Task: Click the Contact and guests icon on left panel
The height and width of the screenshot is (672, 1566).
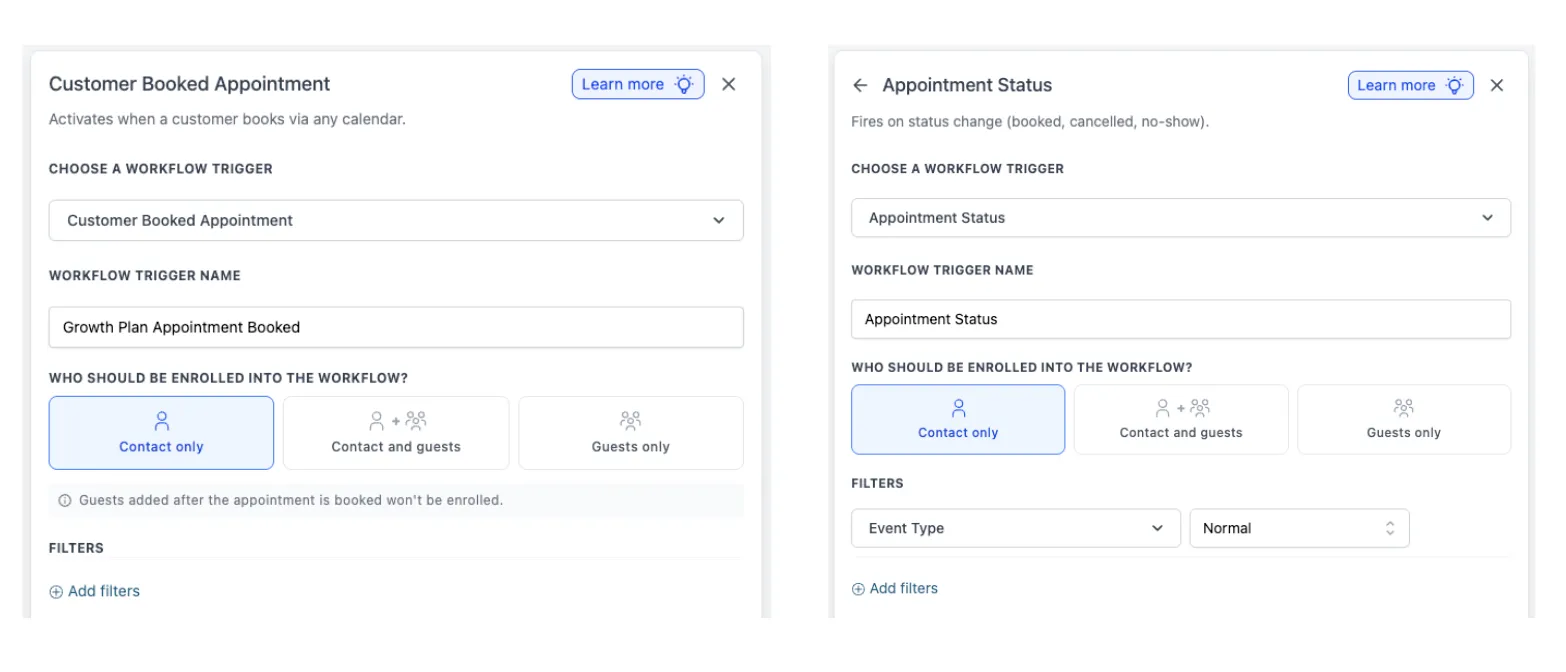Action: 396,420
